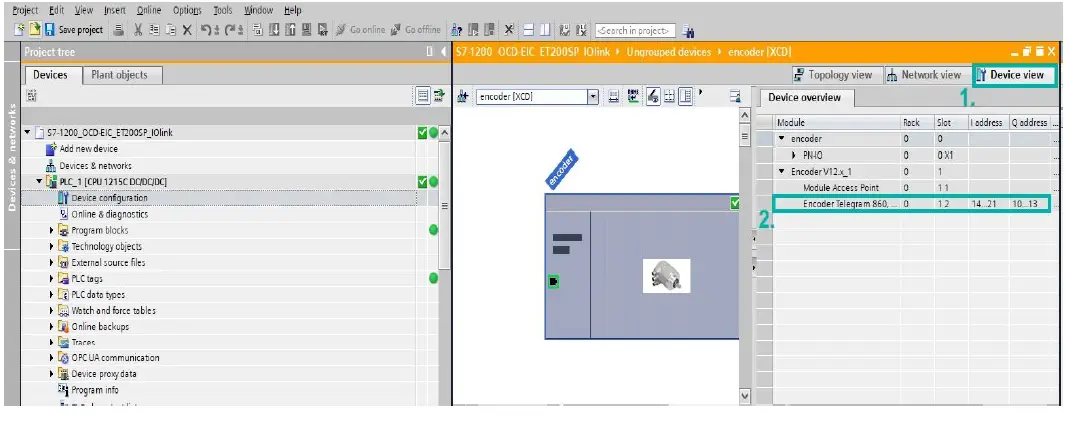The height and width of the screenshot is (423, 1066).
Task: Expand the PLC tags folder
Action: (52, 278)
